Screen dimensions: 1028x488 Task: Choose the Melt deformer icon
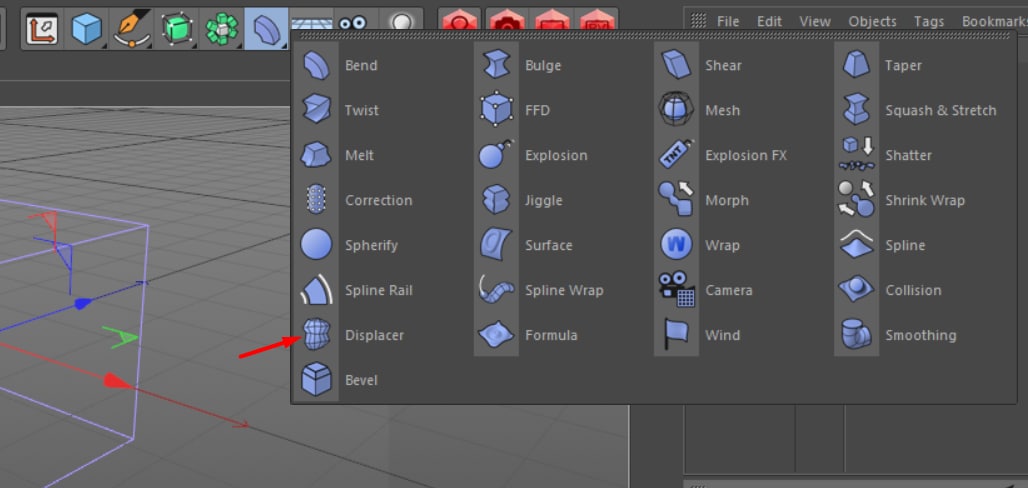[x=317, y=155]
